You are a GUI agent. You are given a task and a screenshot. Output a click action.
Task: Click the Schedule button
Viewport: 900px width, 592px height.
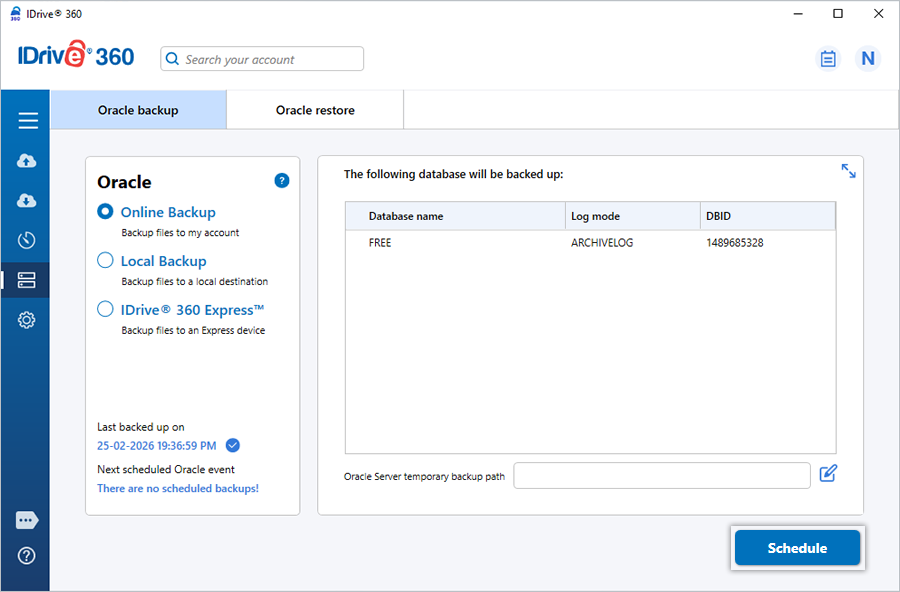(797, 548)
